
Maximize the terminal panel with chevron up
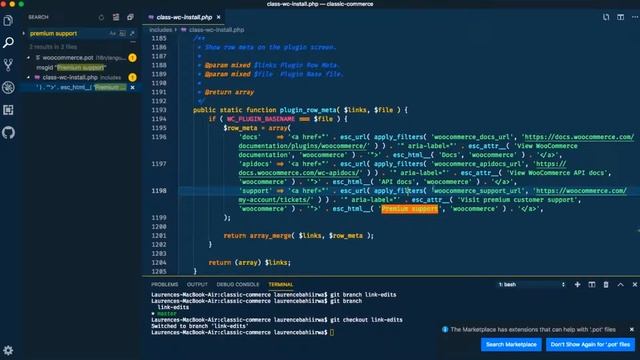(620, 284)
